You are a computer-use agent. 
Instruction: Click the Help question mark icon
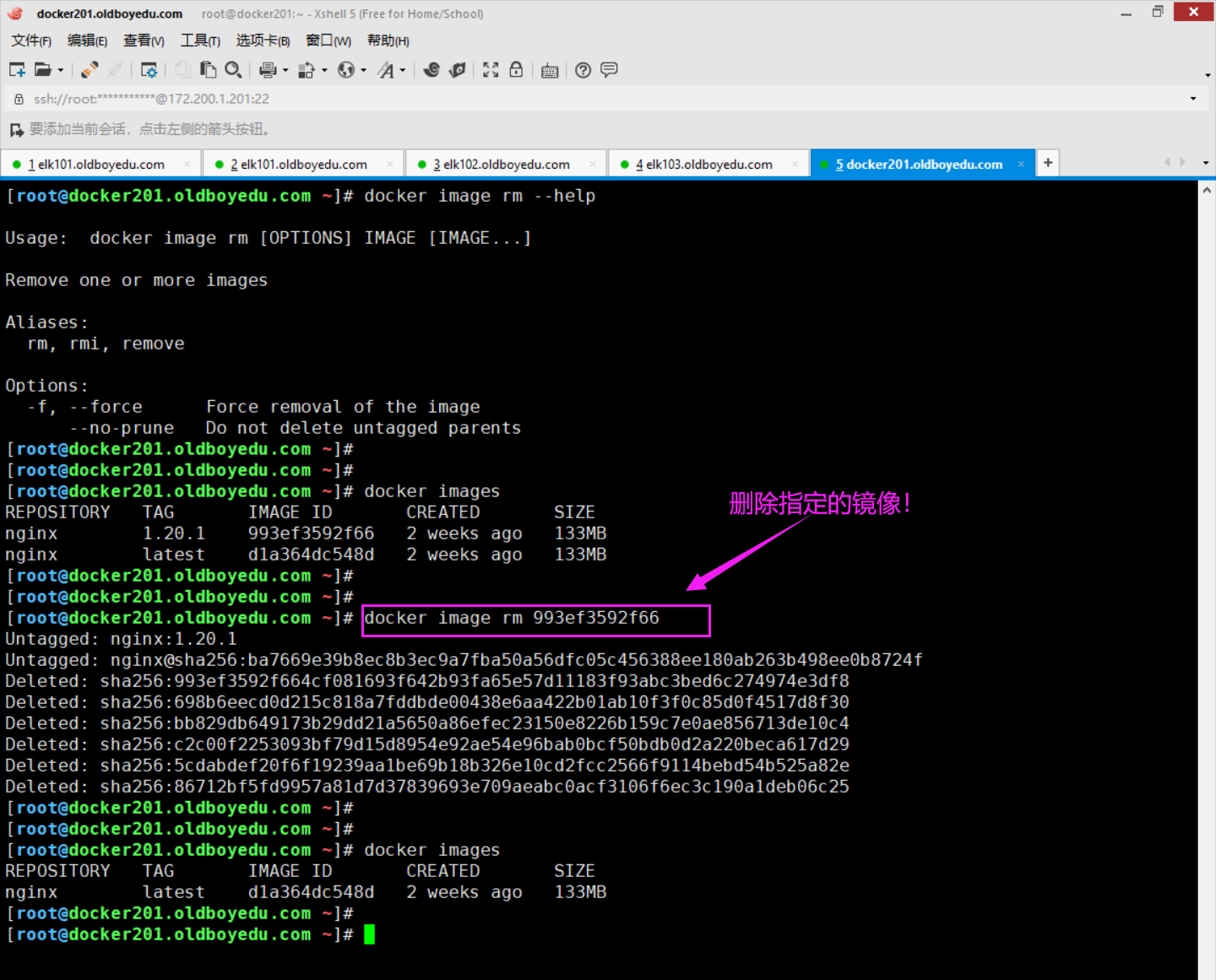point(583,70)
